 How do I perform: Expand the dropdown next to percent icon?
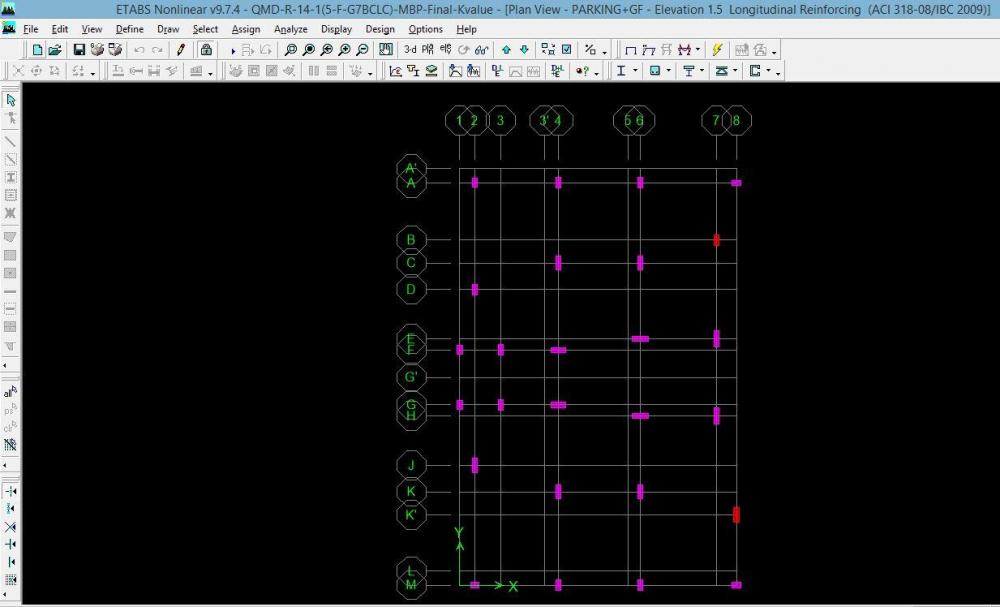tap(605, 52)
